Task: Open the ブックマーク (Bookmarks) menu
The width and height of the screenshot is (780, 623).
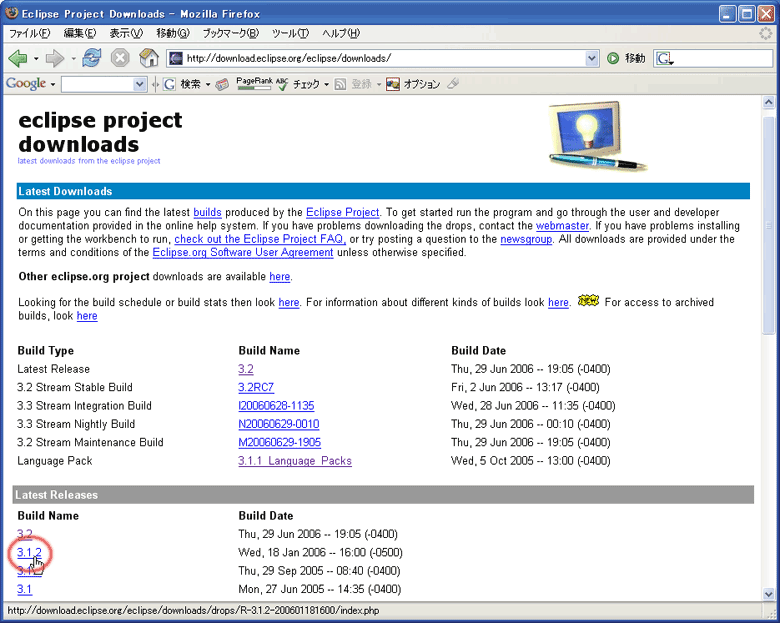Action: [230, 33]
